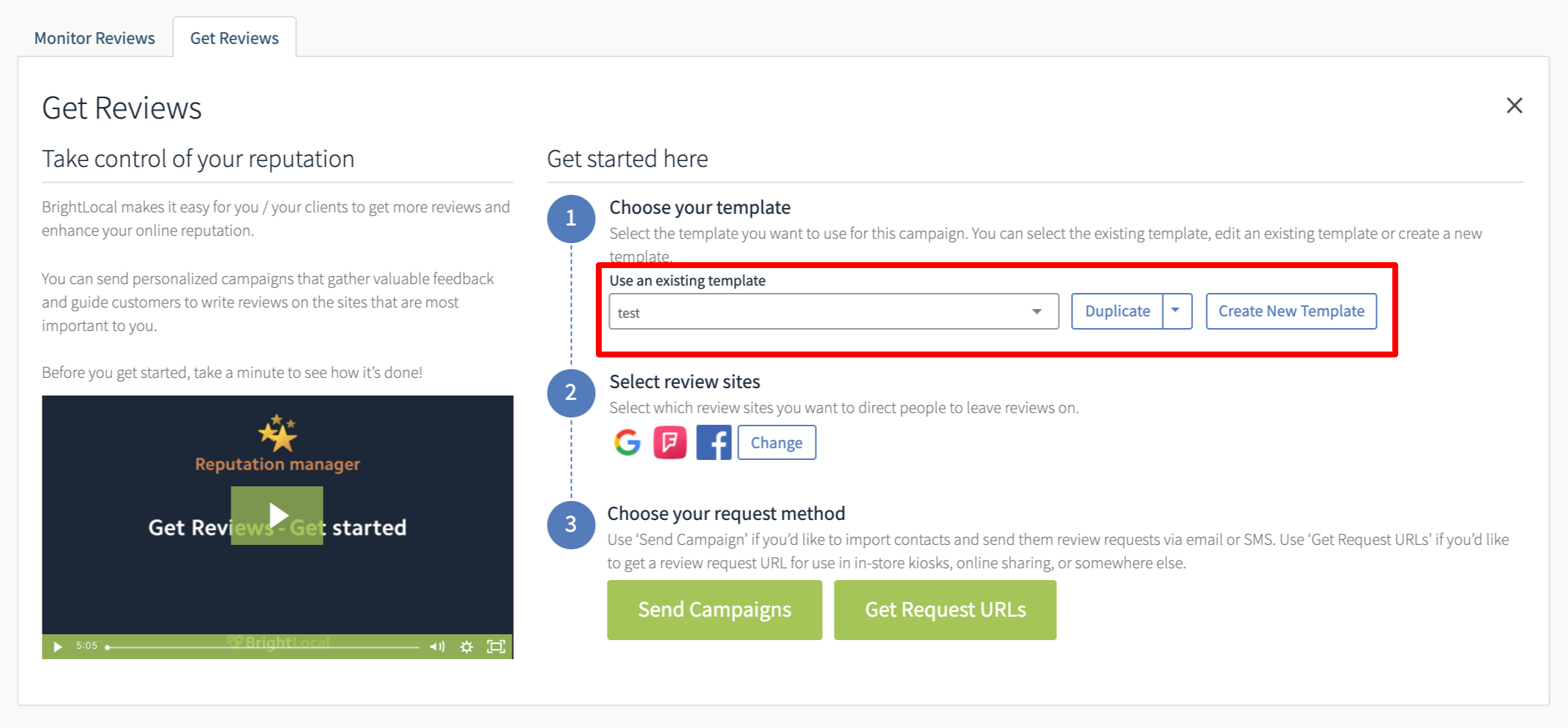Click the 'Choose your request method' heading
The height and width of the screenshot is (728, 1568).
tap(726, 513)
